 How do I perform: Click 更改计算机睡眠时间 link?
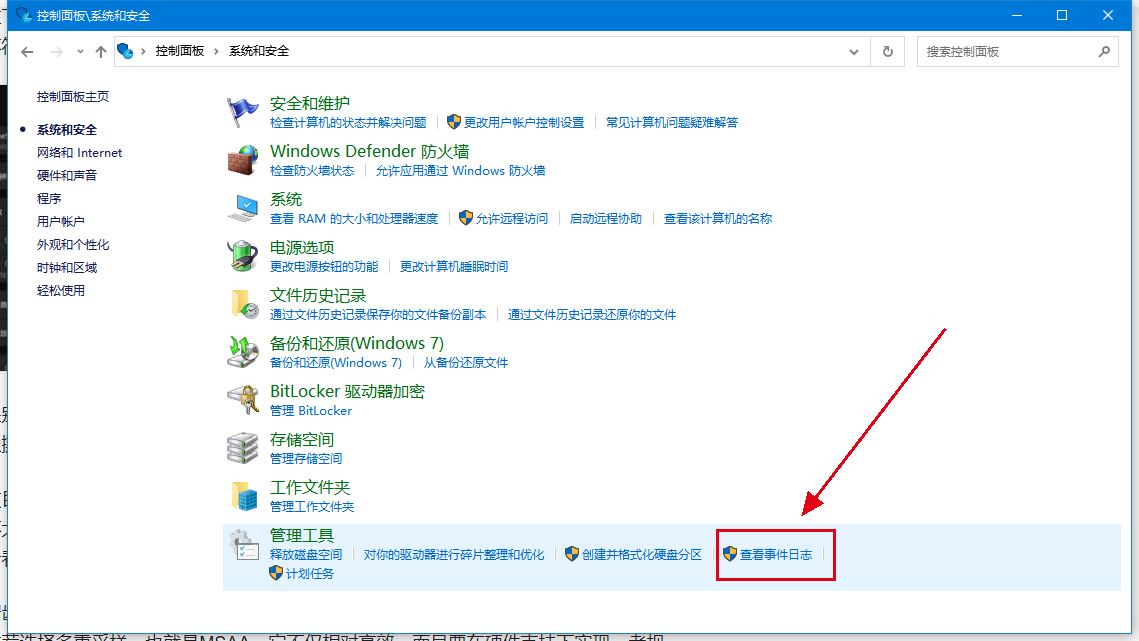click(454, 267)
